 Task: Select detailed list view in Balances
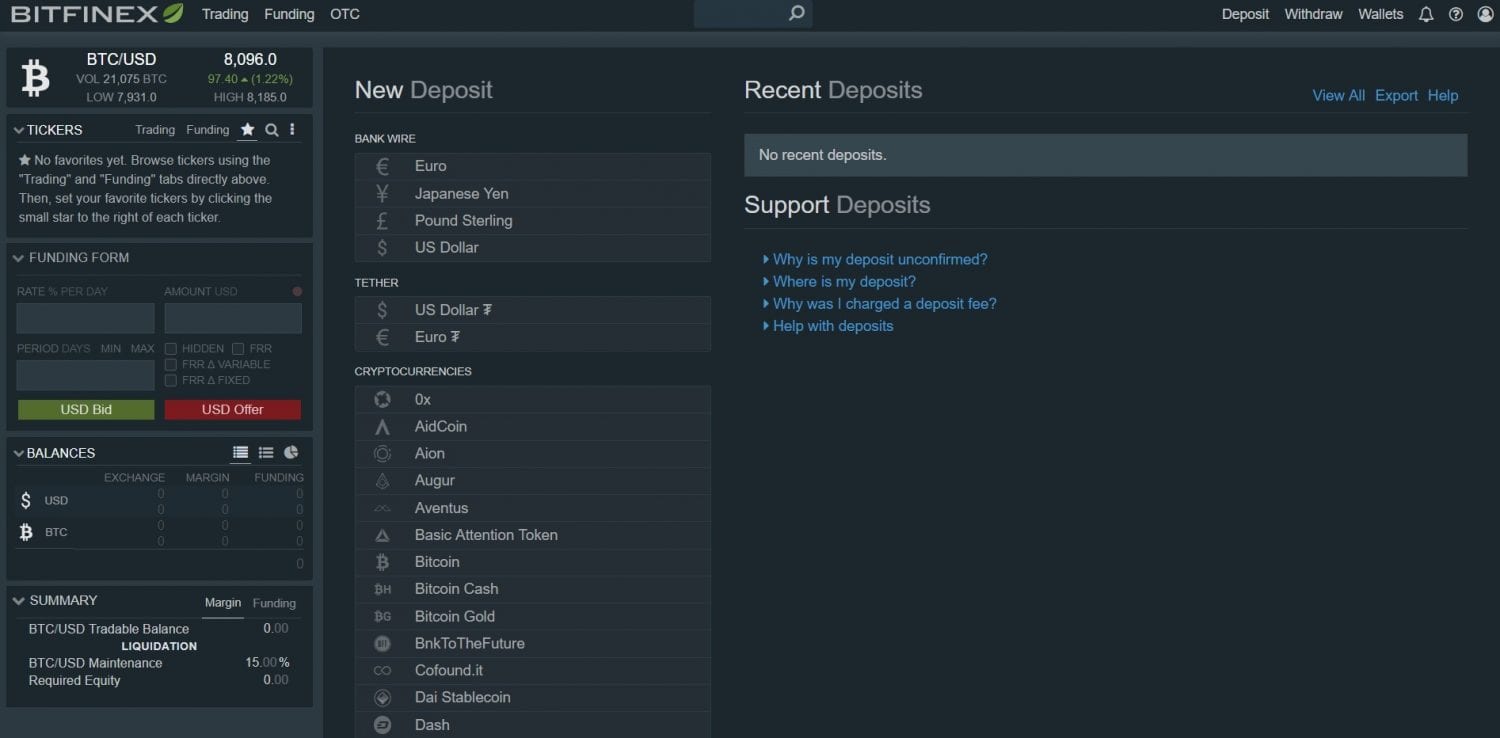coord(240,453)
